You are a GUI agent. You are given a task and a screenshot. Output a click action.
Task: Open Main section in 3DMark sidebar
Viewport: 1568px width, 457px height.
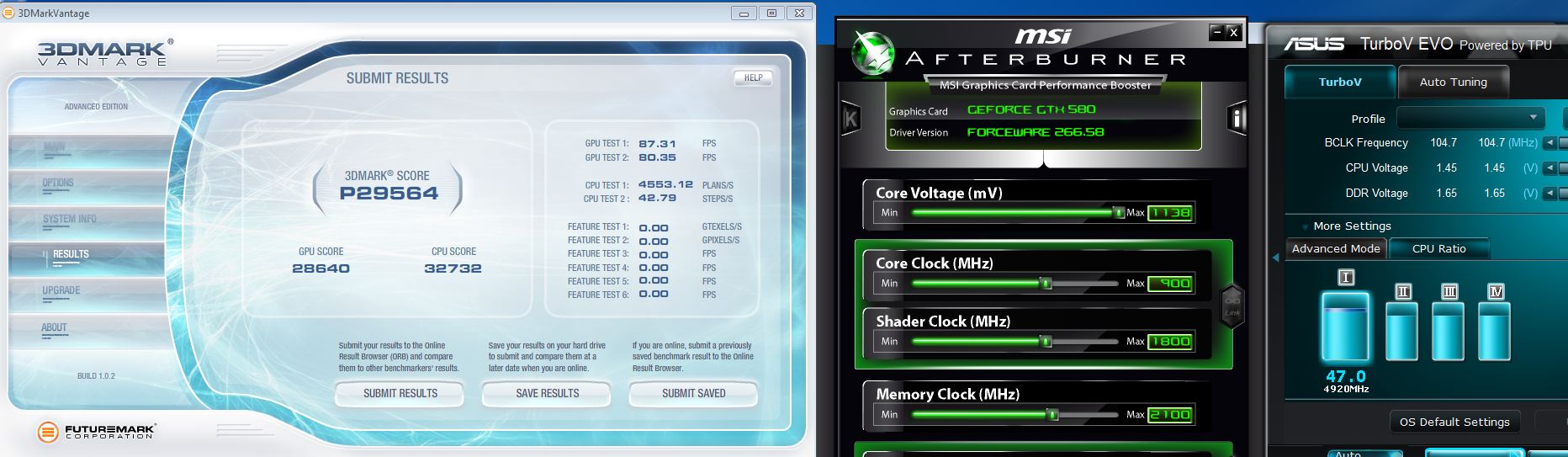click(x=87, y=151)
